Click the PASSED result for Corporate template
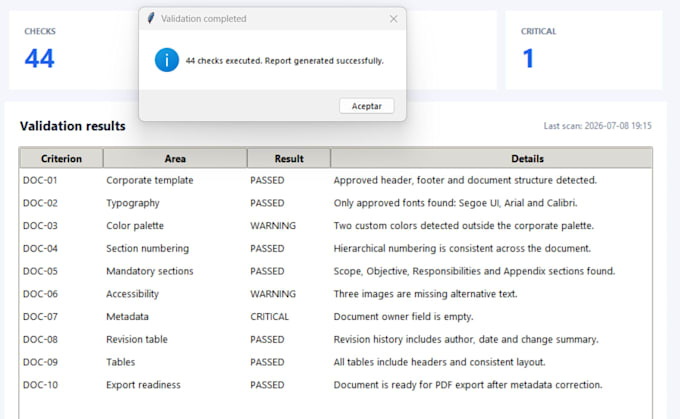Viewport: 680px width, 419px height. 267,180
